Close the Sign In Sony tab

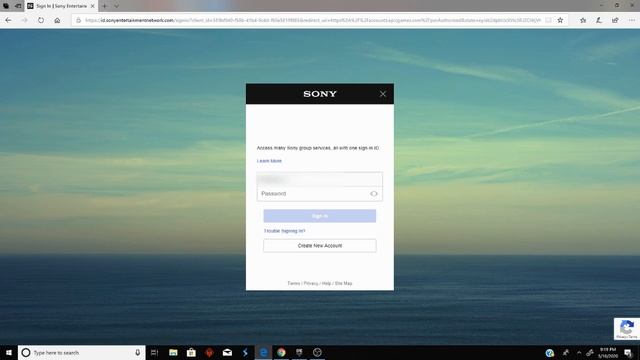click(x=93, y=6)
